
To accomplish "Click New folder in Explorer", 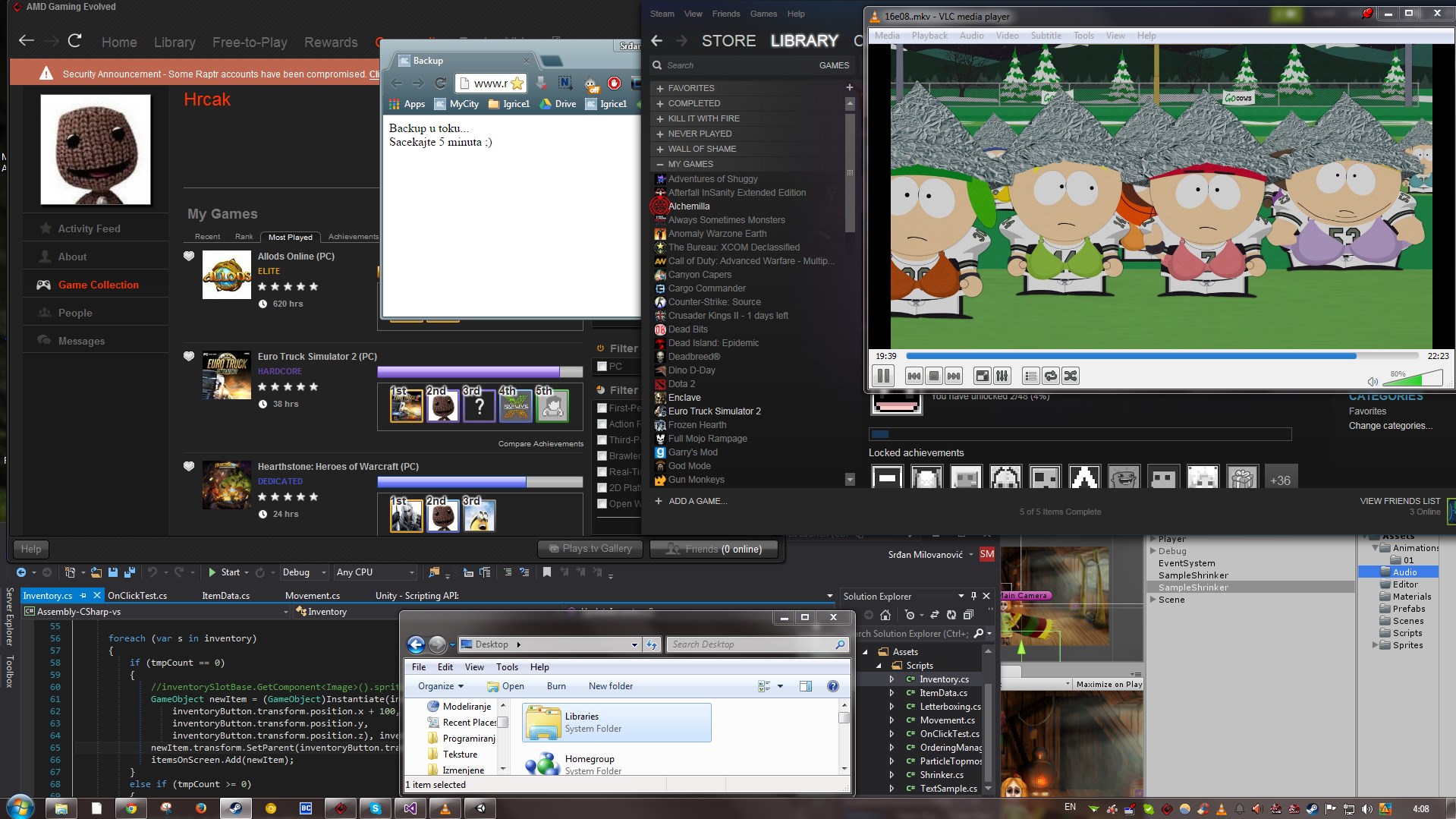I will (x=611, y=686).
